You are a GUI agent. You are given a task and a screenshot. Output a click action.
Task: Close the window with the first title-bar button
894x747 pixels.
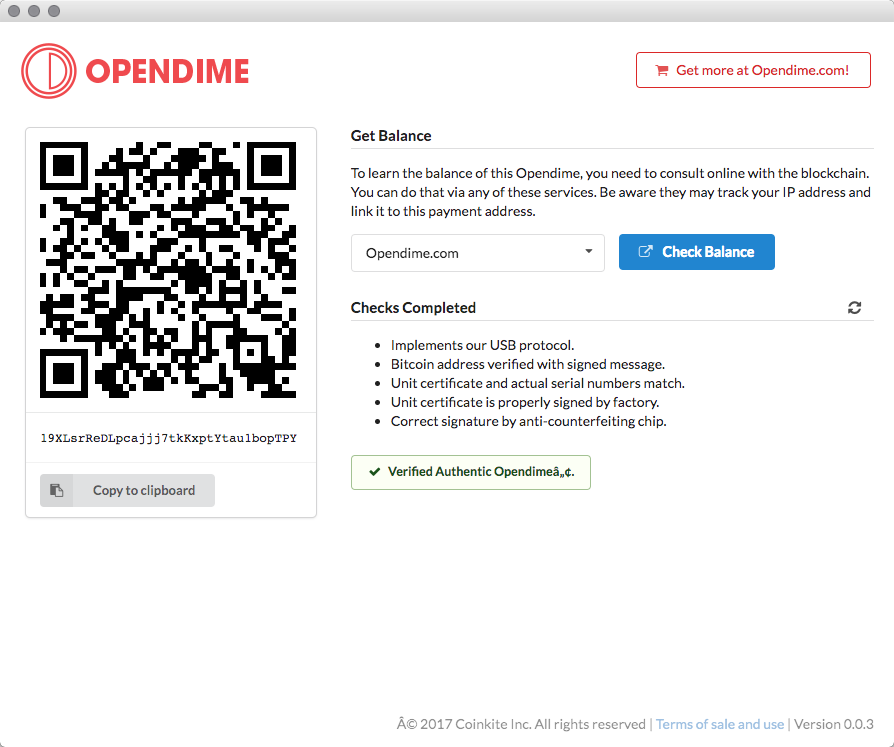point(14,11)
